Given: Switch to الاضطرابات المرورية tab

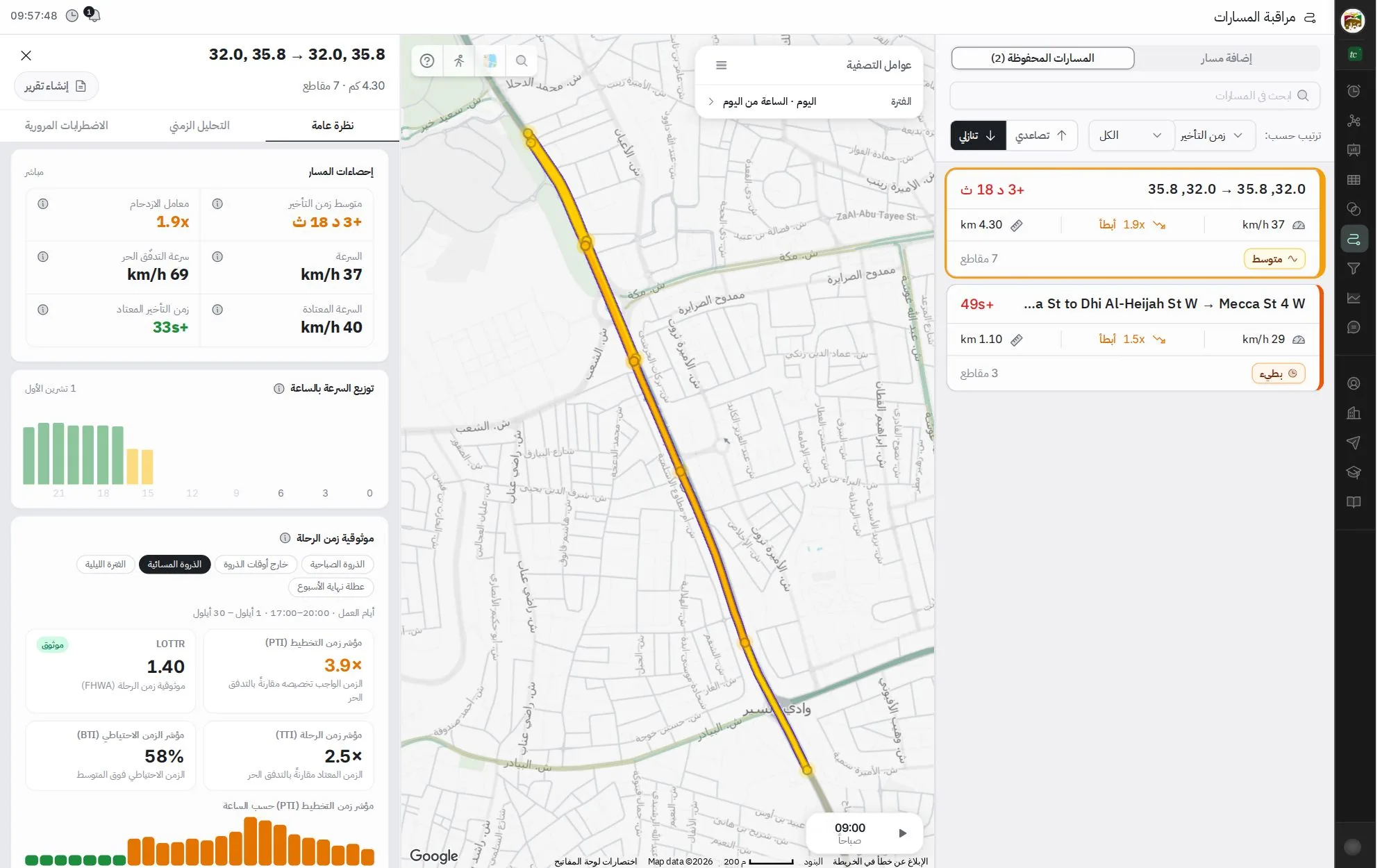Looking at the screenshot, I should pyautogui.click(x=67, y=126).
